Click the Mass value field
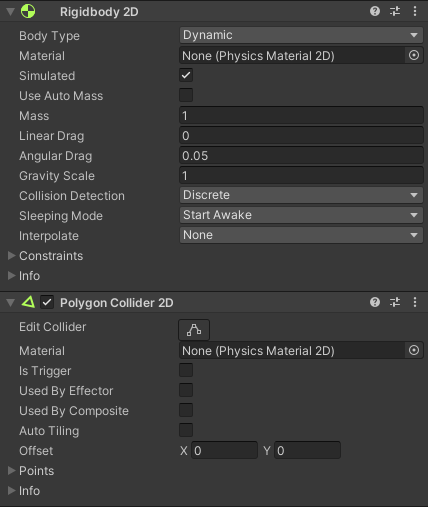Viewport: 428px width, 507px height. (x=301, y=115)
